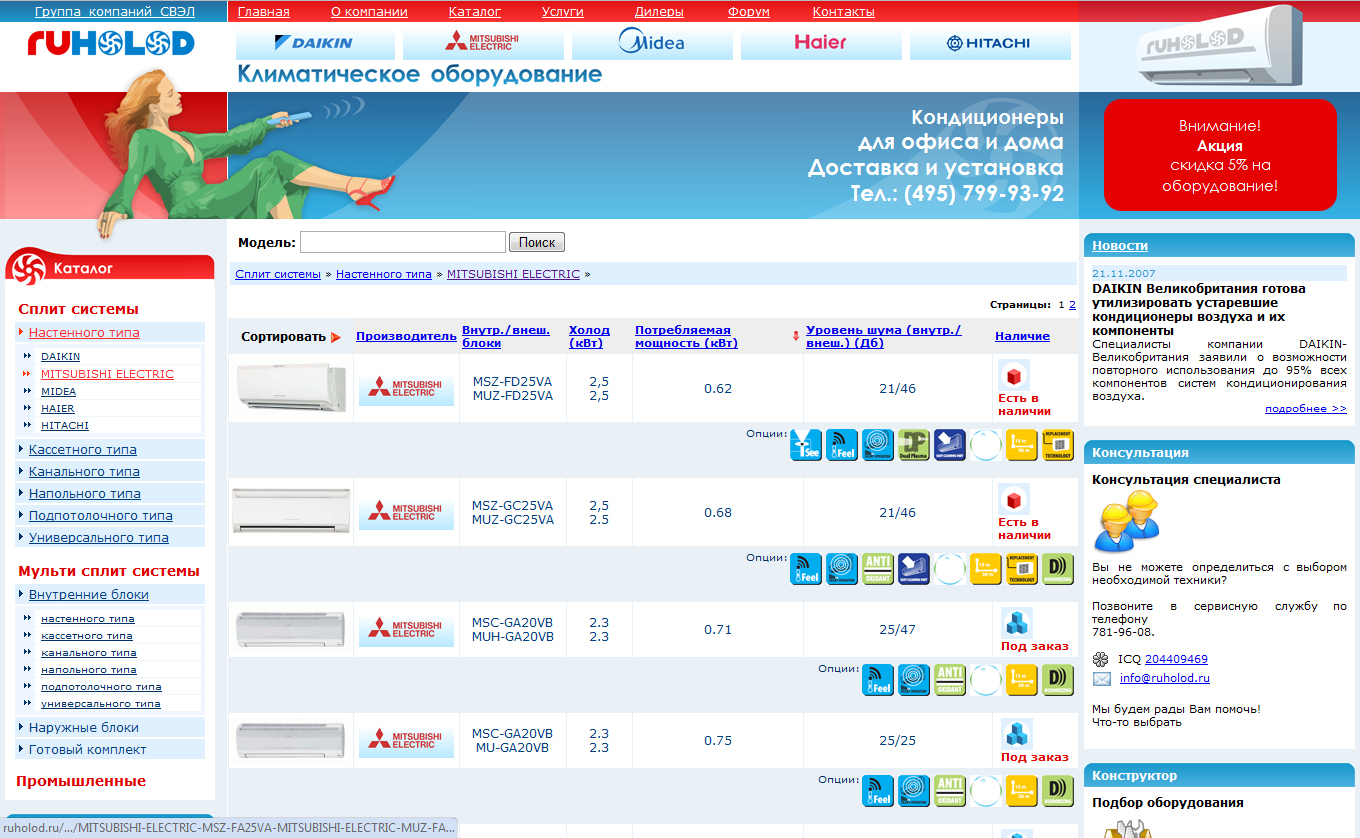Viewport: 1360px width, 838px height.
Task: Collapse Настенного типа in the sidebar
Action: 84,333
